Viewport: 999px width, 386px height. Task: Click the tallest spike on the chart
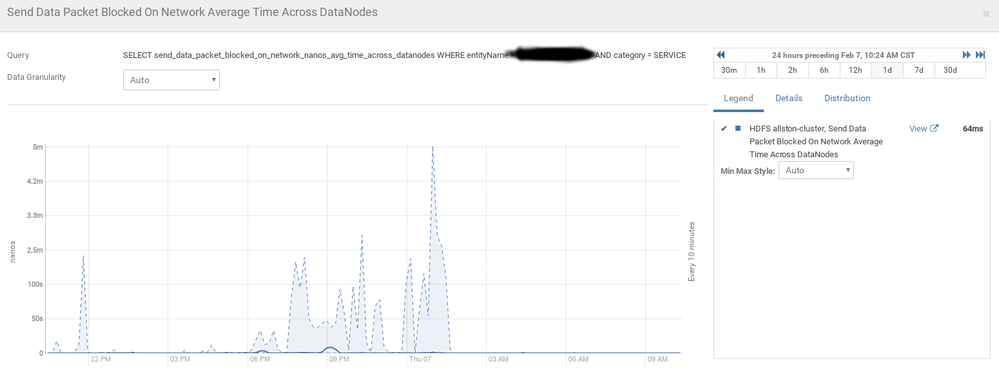(x=433, y=148)
